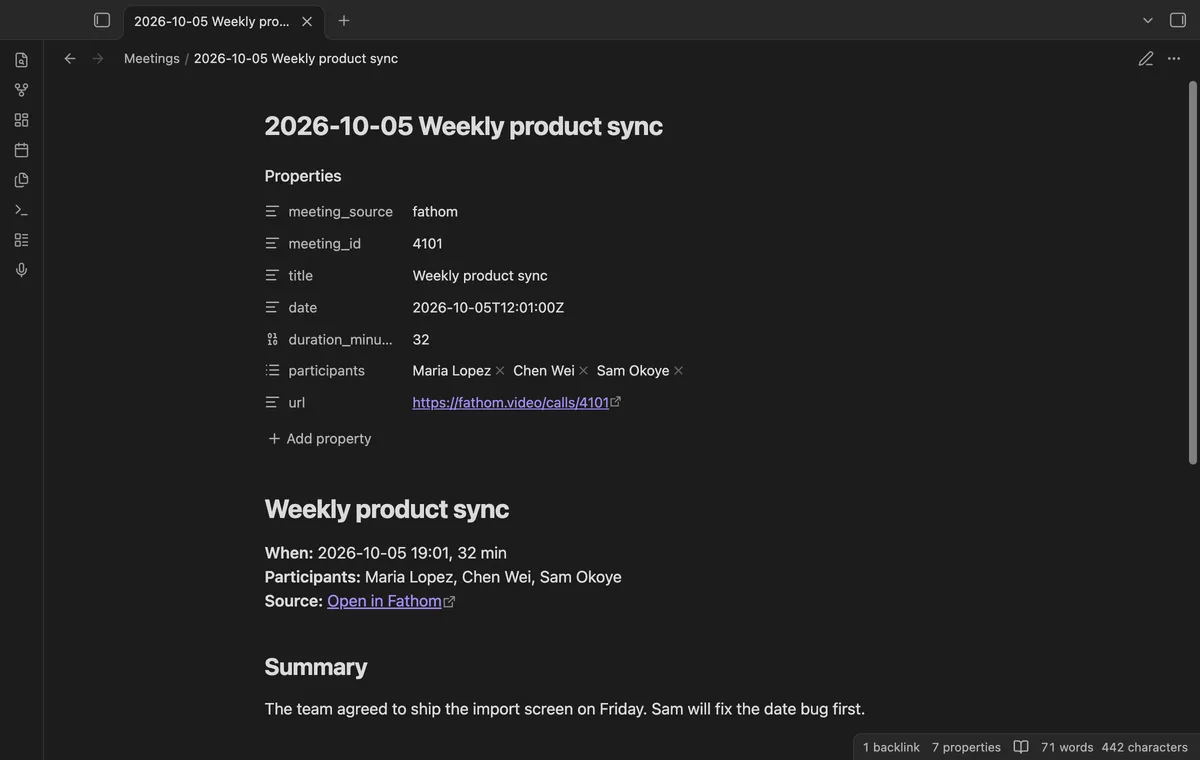Remove Maria Lopez from participants
Screen dimensions: 1200x760
tap(500, 371)
